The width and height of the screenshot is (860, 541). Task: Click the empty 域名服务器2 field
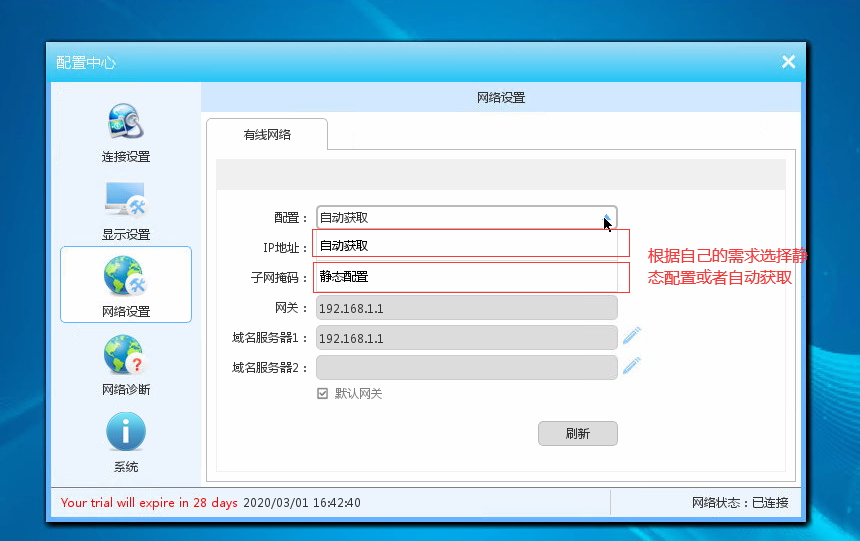[466, 368]
